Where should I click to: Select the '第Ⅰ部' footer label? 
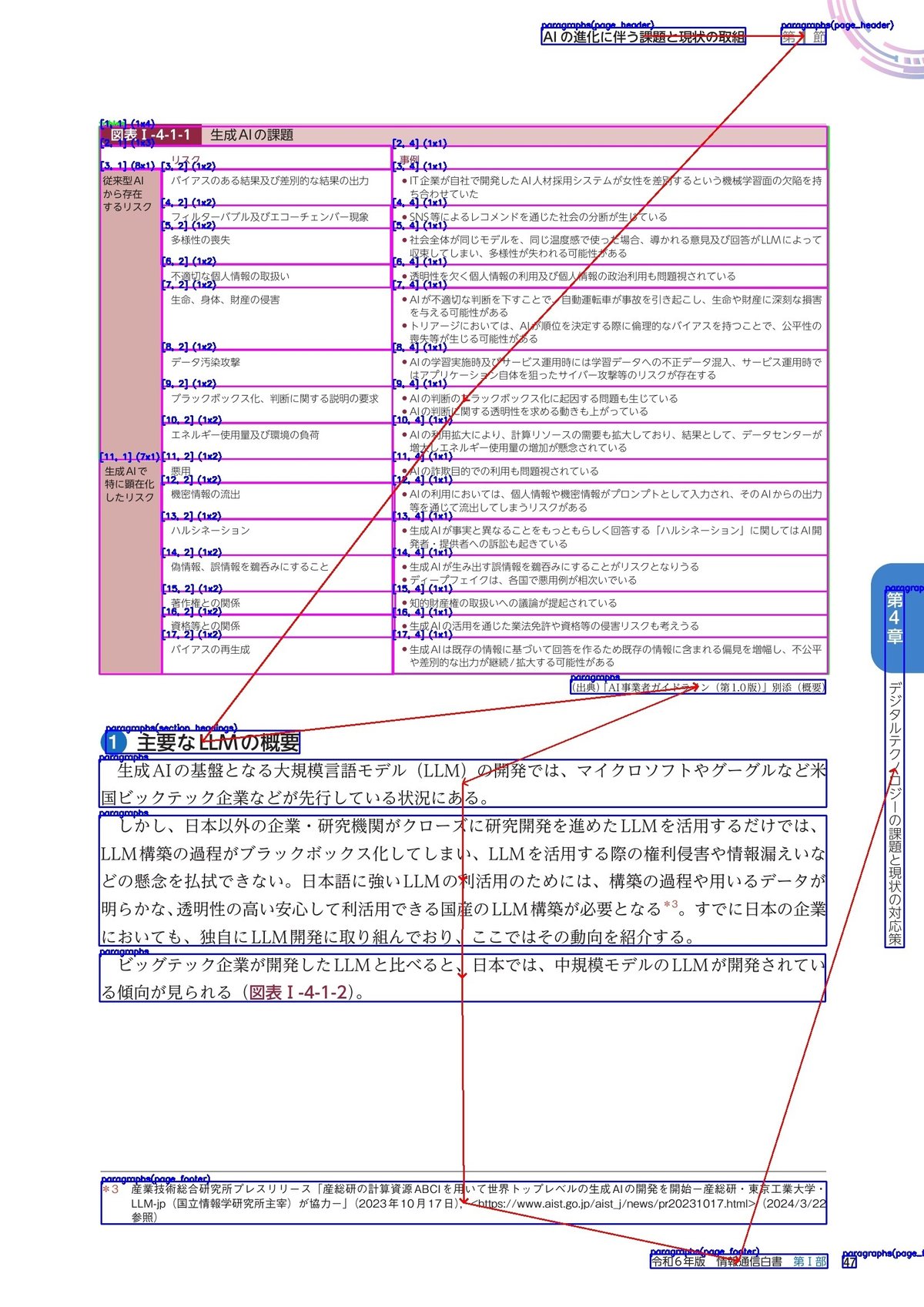point(810,1262)
